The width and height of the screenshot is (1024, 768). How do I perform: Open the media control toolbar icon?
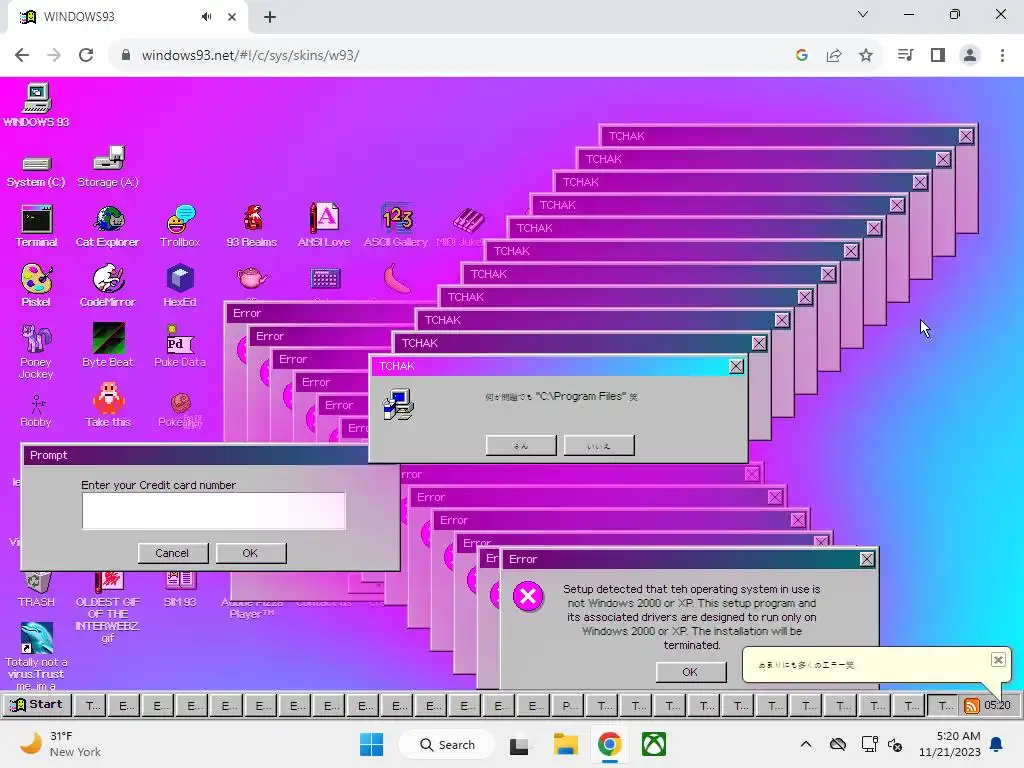[905, 56]
